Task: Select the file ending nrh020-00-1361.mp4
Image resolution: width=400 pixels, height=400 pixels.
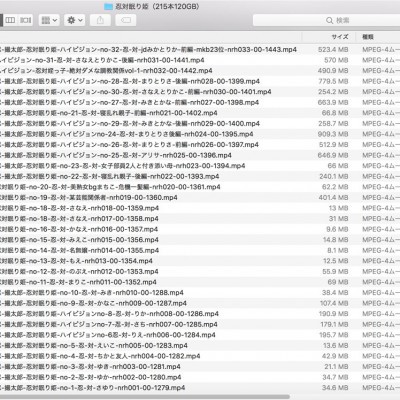Action: 200,187
